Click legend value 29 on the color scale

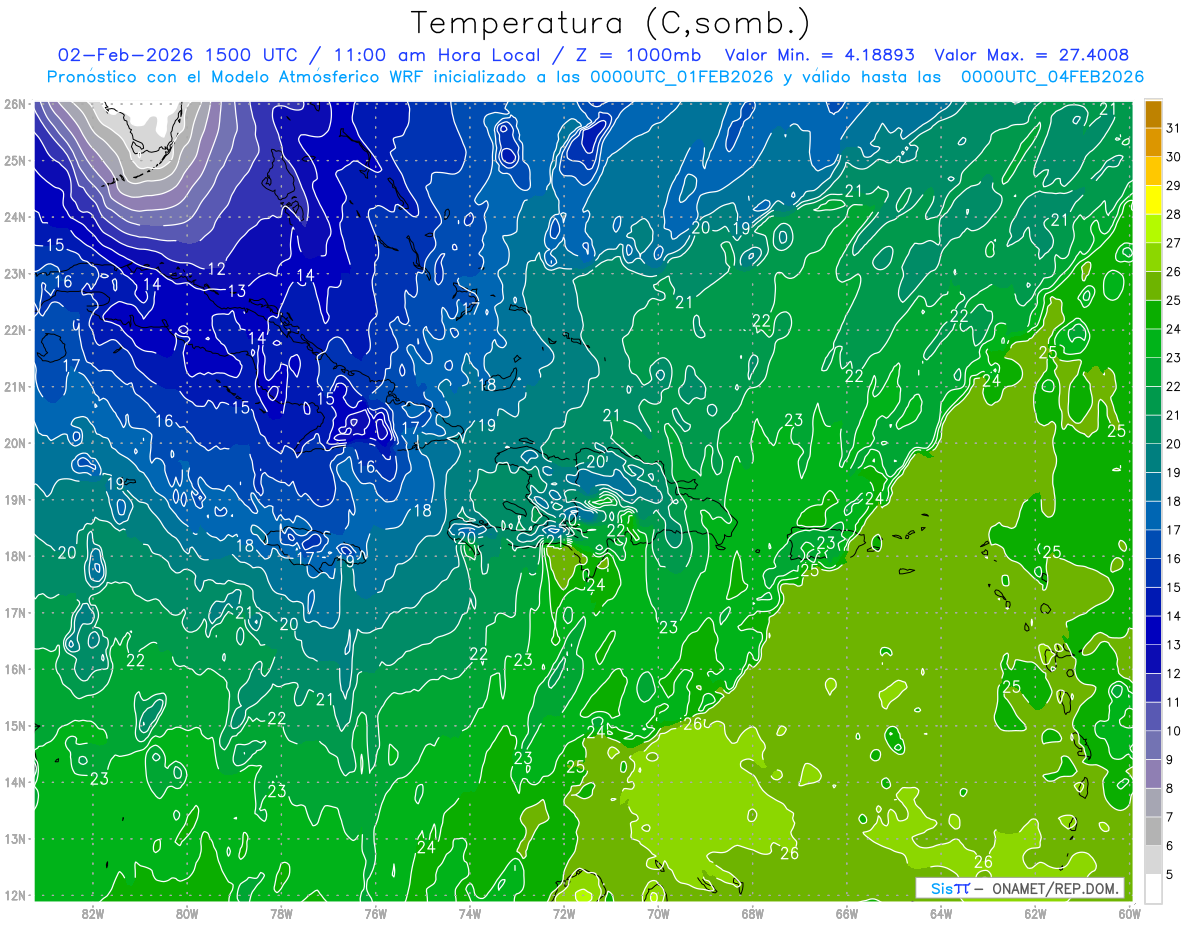tap(1174, 186)
